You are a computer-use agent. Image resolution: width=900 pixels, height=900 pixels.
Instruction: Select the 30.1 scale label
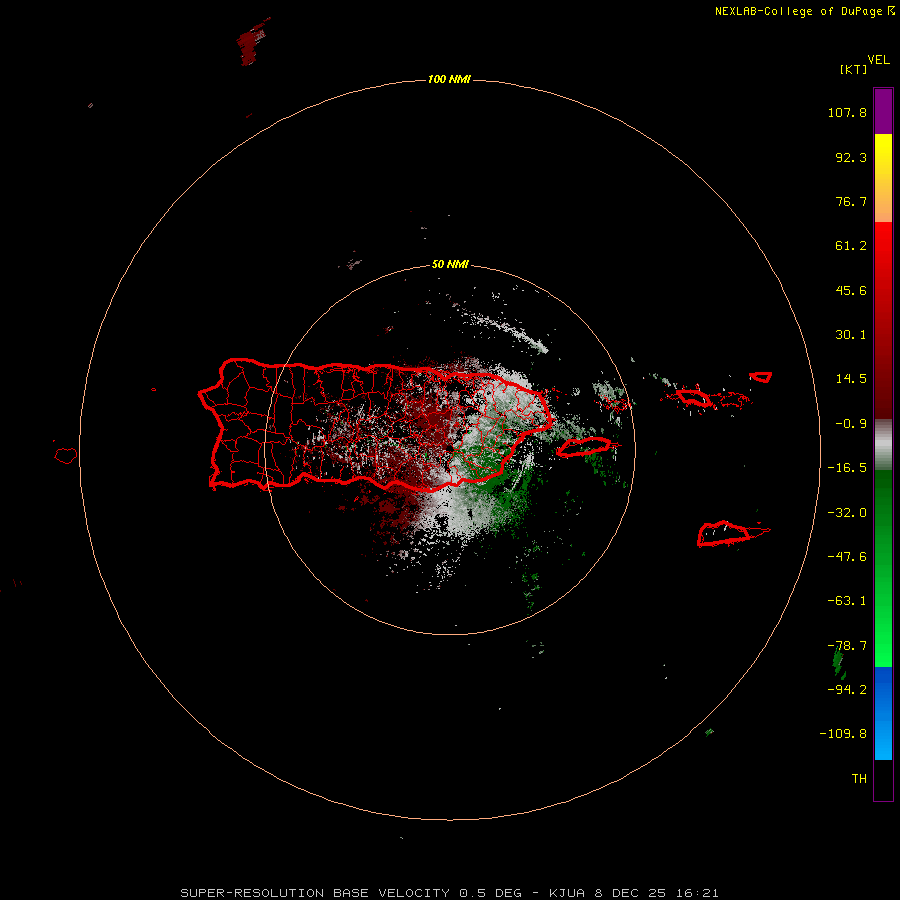[851, 335]
